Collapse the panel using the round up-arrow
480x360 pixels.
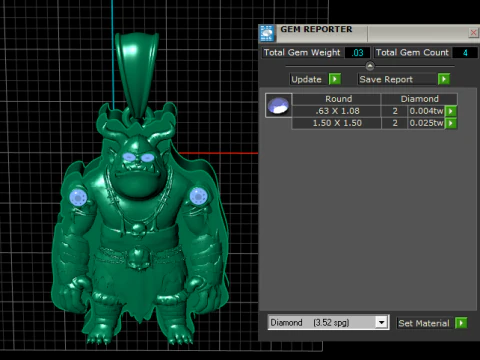click(370, 66)
